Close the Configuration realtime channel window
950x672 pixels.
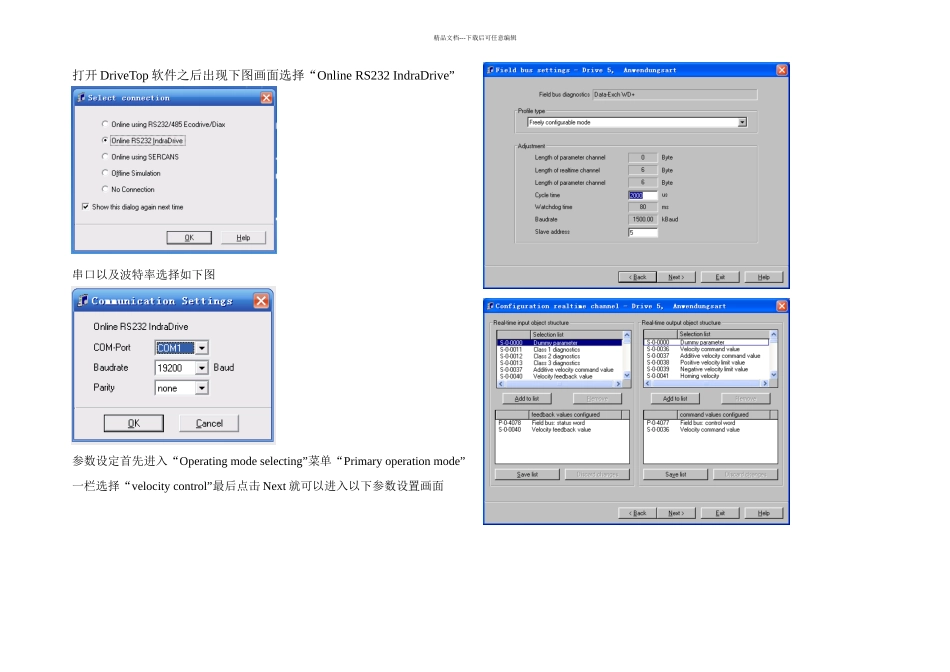782,306
